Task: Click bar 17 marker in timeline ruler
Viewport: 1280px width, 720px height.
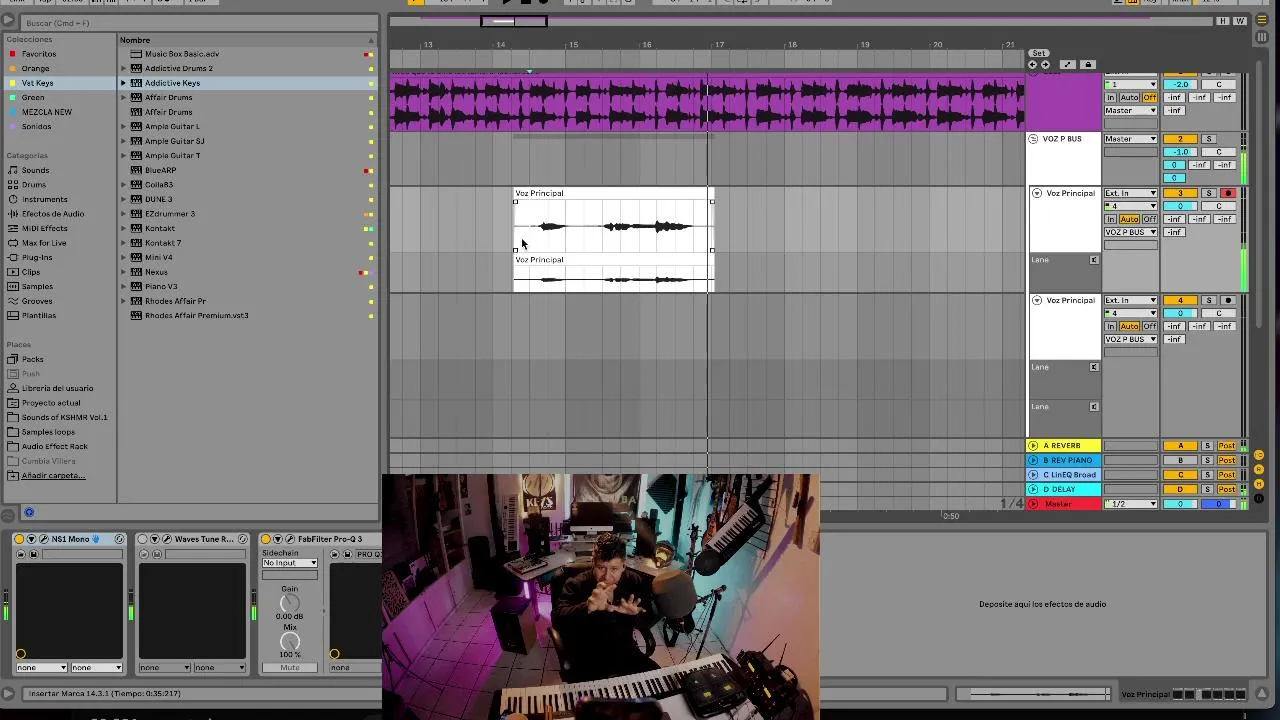Action: click(x=718, y=45)
